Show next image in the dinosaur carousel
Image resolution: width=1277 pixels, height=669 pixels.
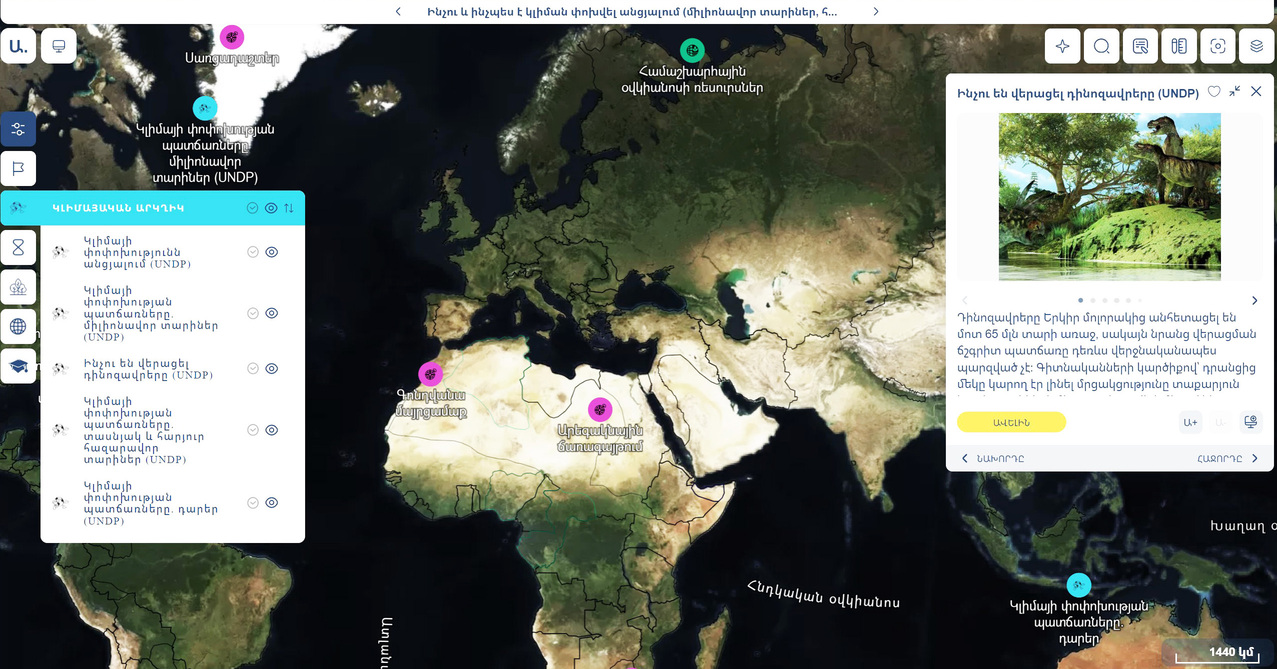[x=1254, y=300]
